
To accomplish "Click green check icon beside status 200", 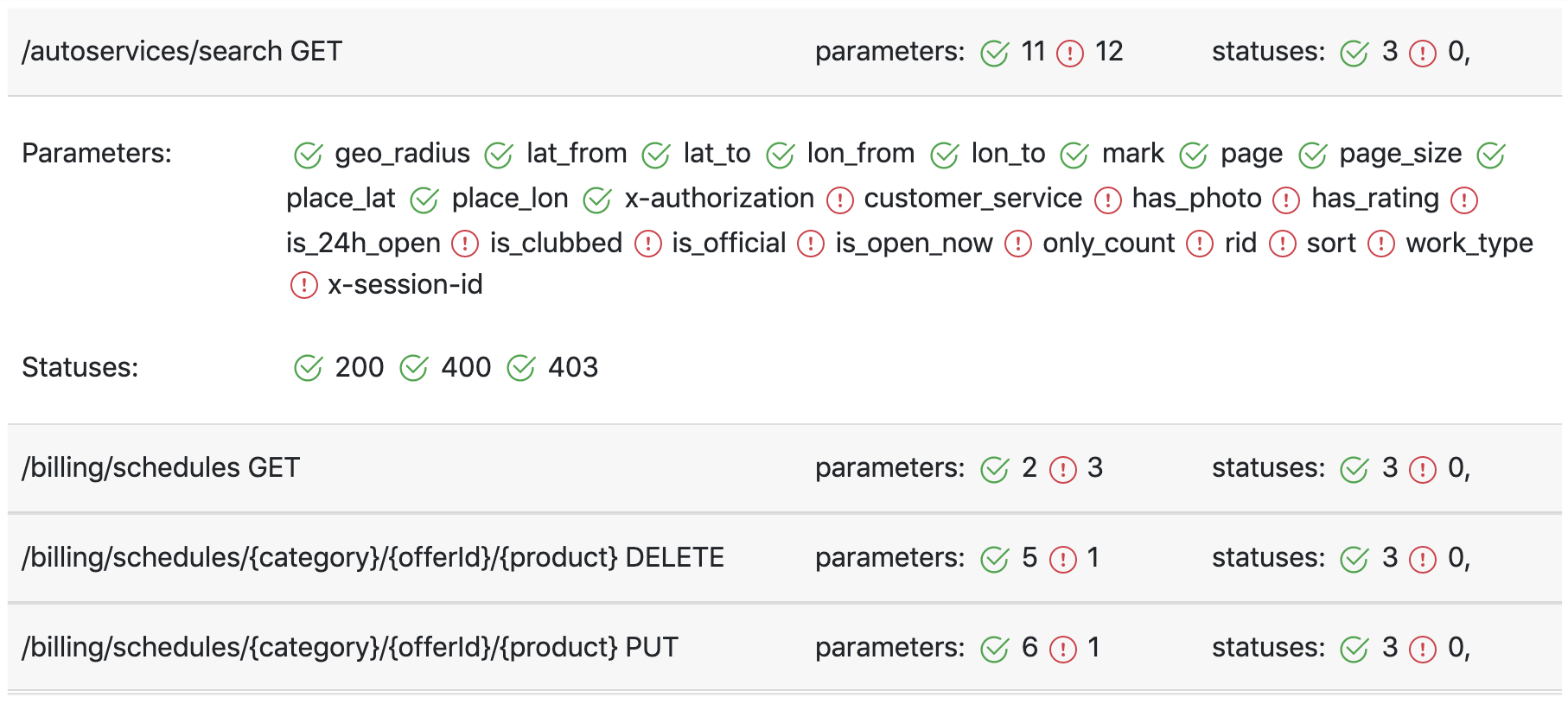I will 308,368.
